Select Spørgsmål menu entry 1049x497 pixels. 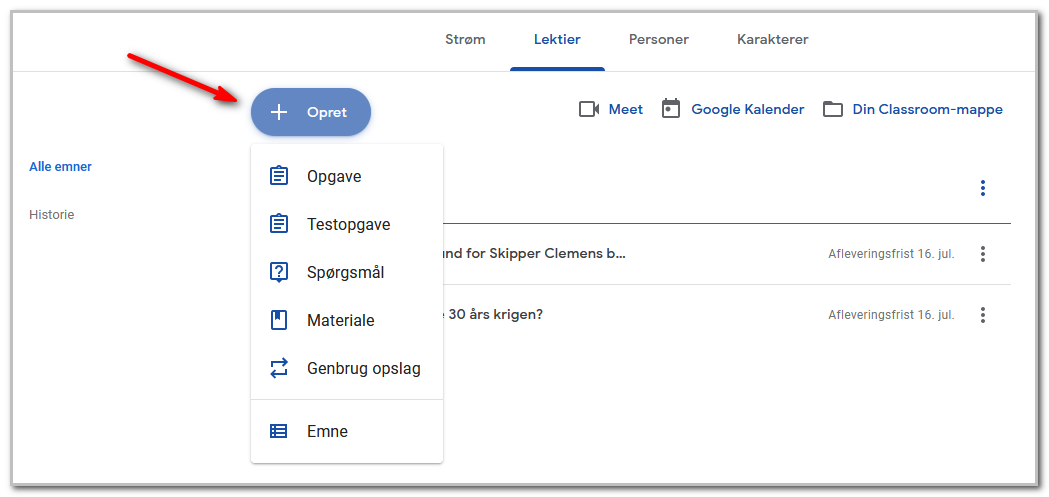point(347,273)
